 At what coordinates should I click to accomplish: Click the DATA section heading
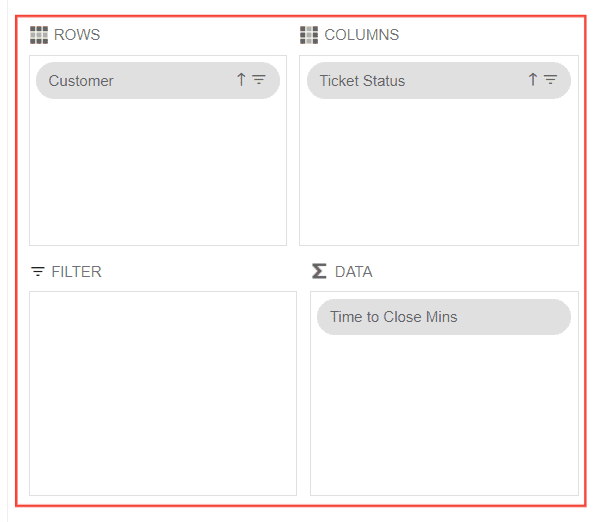pyautogui.click(x=353, y=272)
